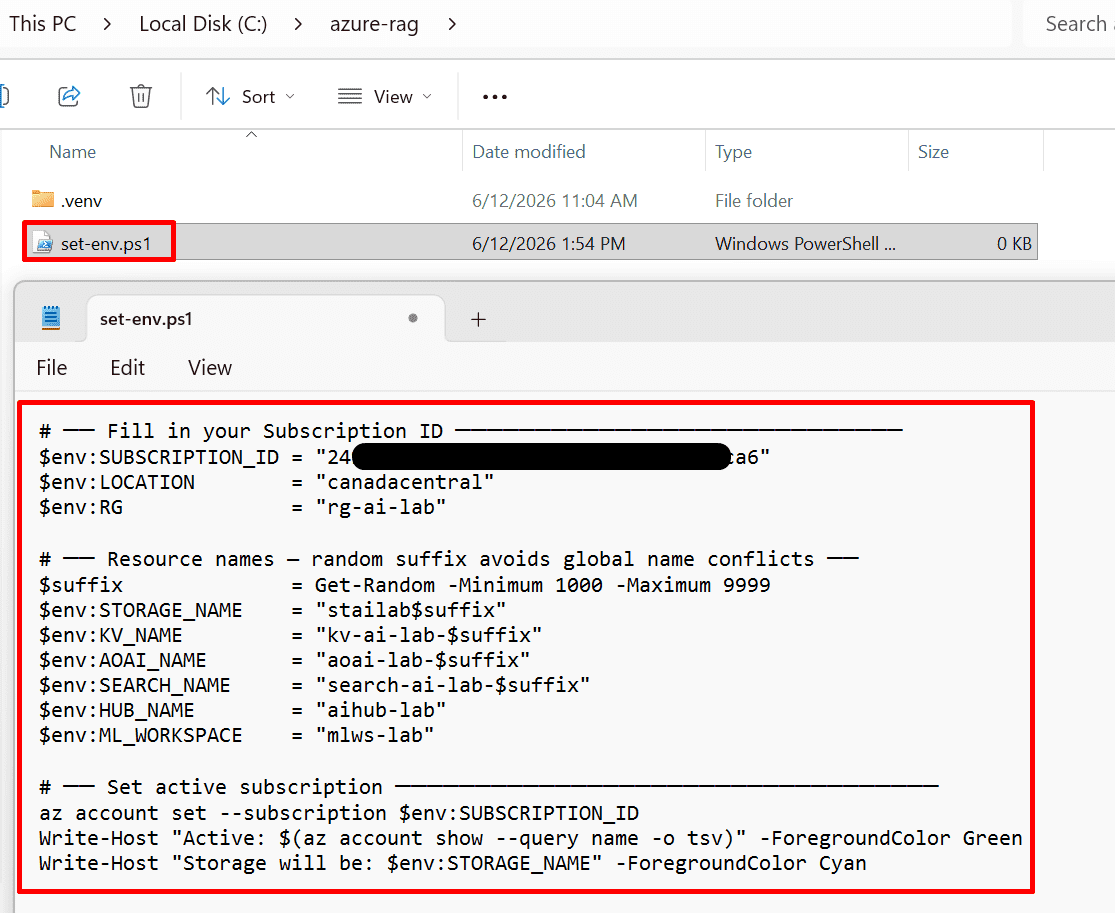Open Notepad's View menu
Image resolution: width=1115 pixels, height=913 pixels.
210,368
